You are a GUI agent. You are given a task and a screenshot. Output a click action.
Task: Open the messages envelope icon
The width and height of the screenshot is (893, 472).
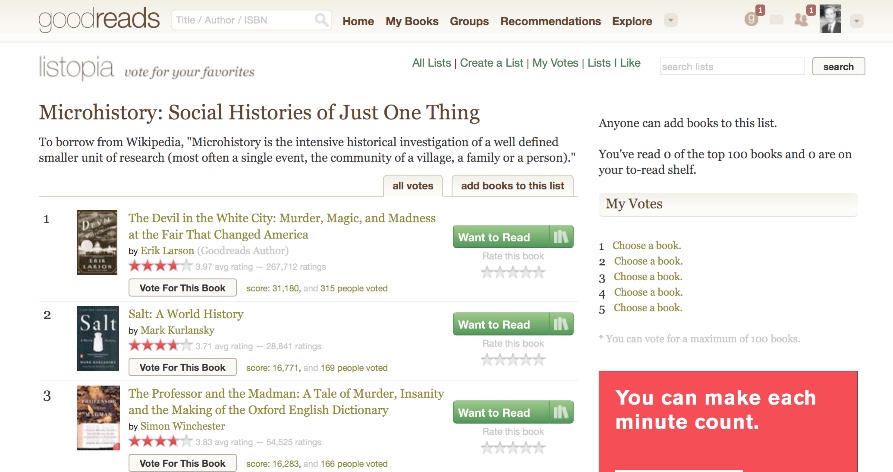776,20
